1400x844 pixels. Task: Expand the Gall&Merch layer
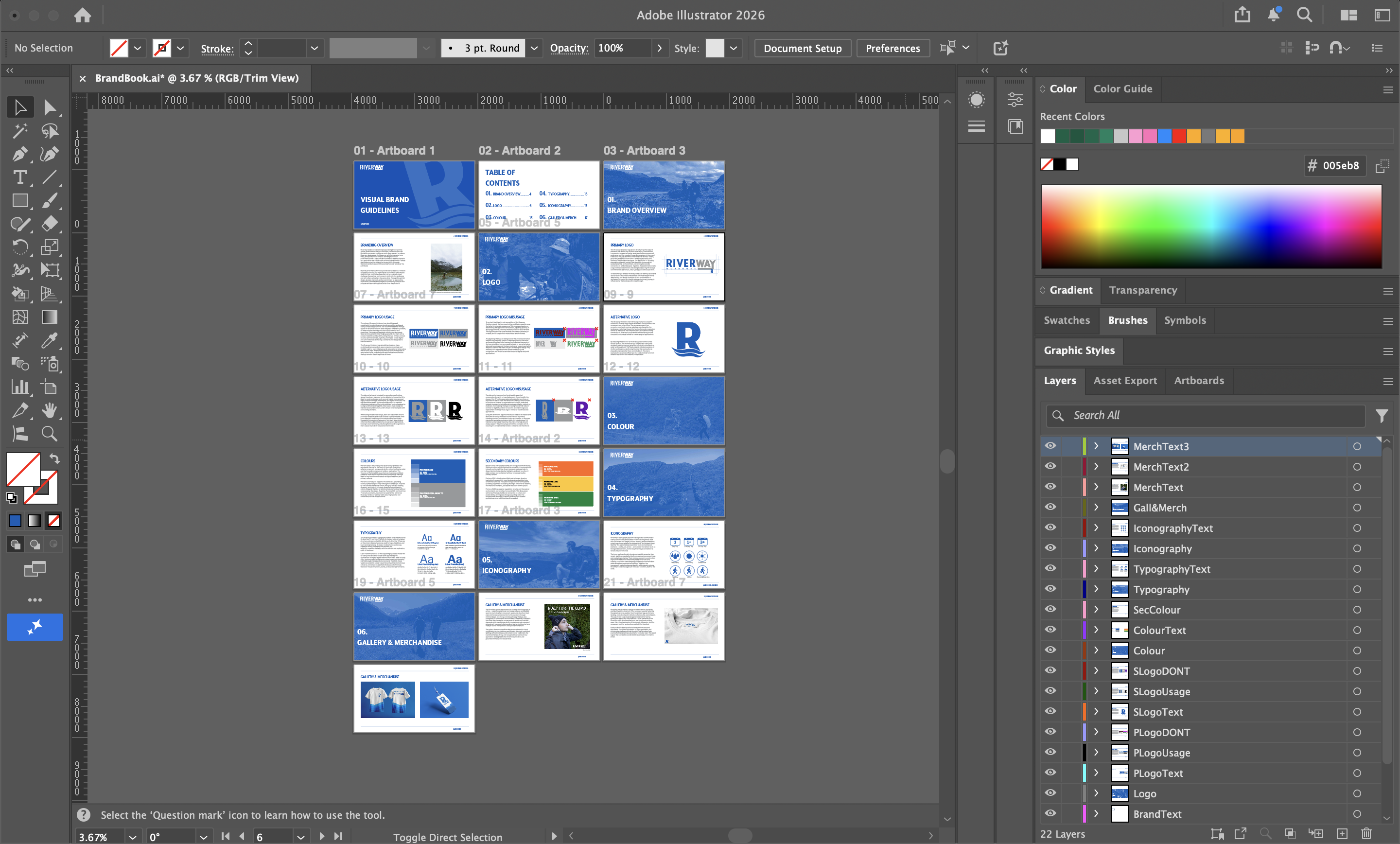click(1096, 508)
